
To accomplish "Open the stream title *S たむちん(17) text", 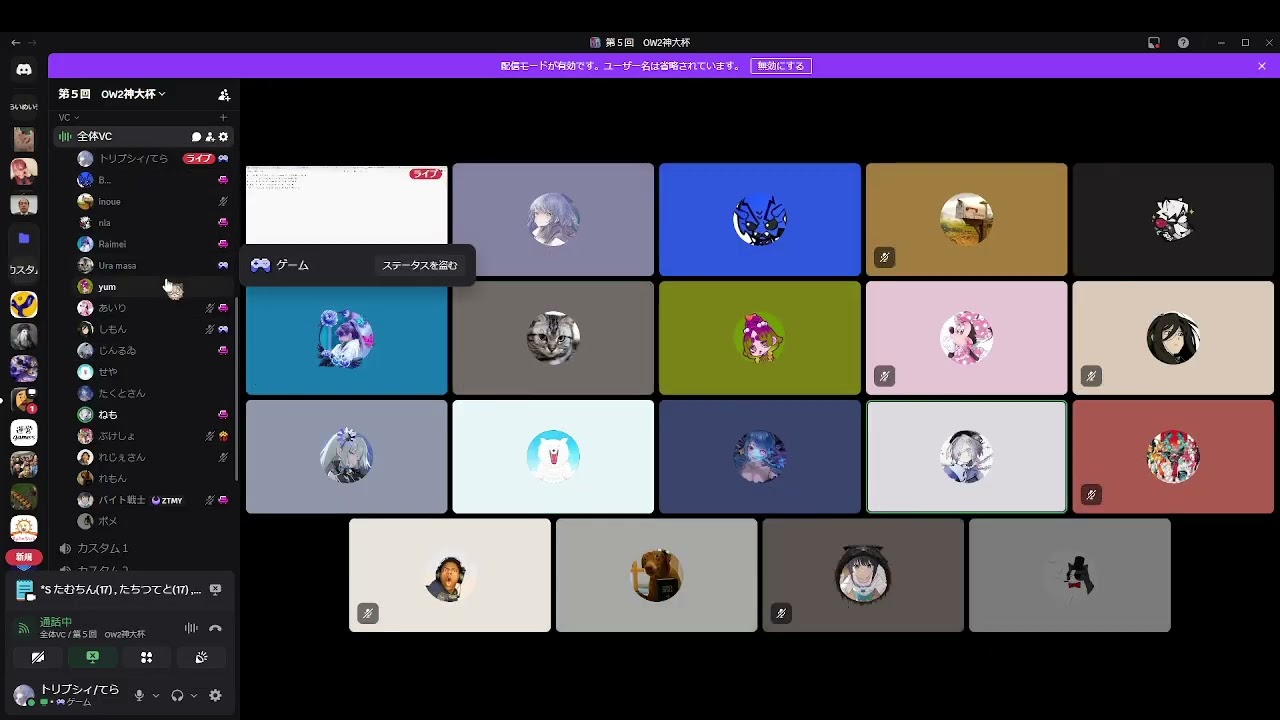I will [x=121, y=590].
